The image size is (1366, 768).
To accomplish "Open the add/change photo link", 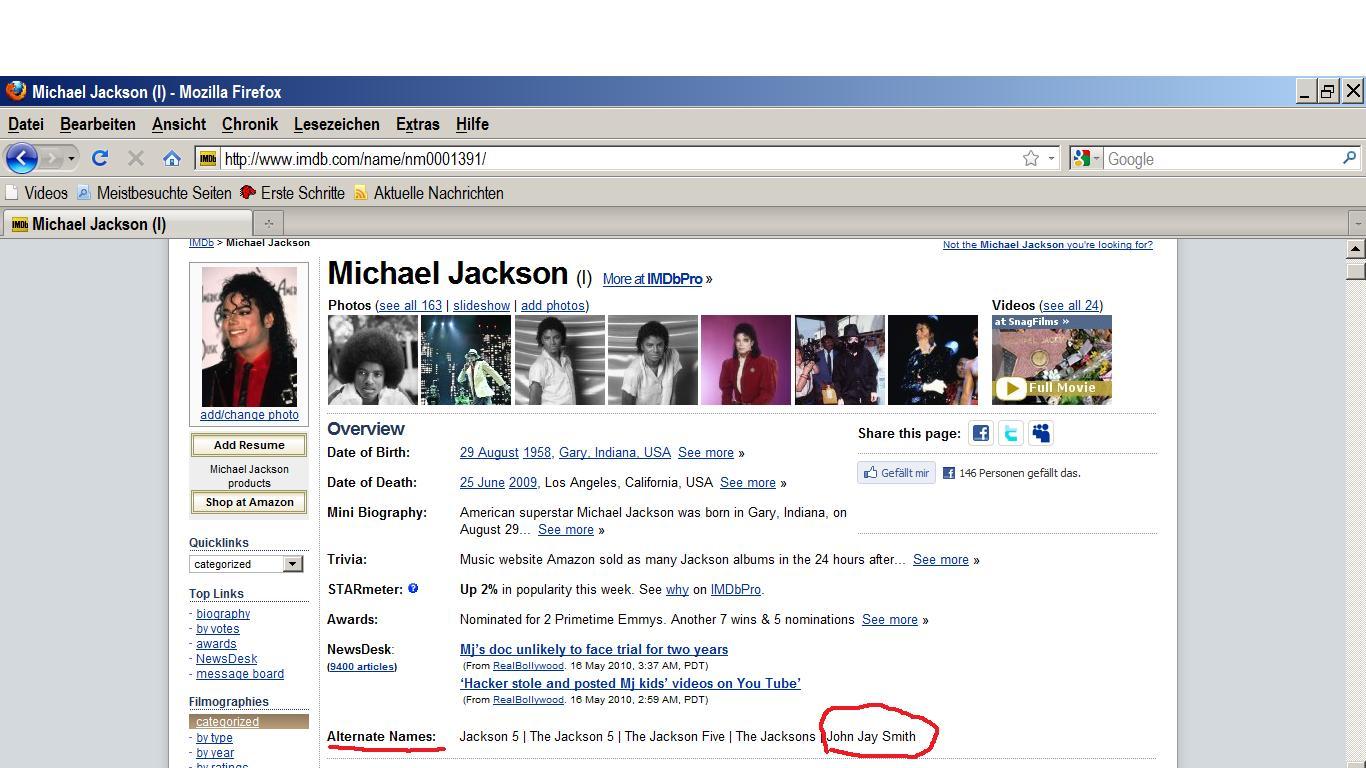I will (249, 415).
